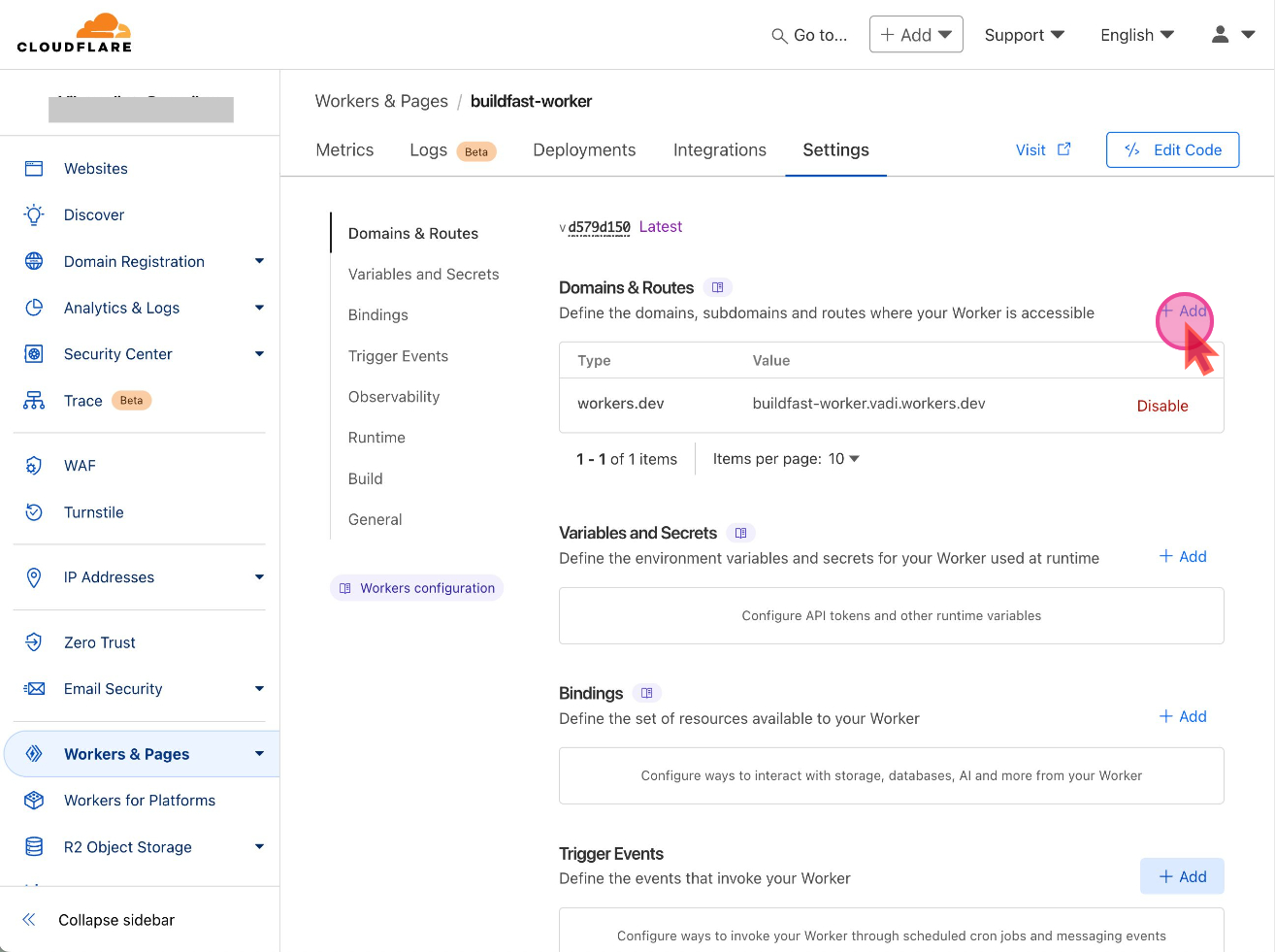Open the Support dropdown menu
Viewport: 1275px width, 952px height.
coord(1025,35)
